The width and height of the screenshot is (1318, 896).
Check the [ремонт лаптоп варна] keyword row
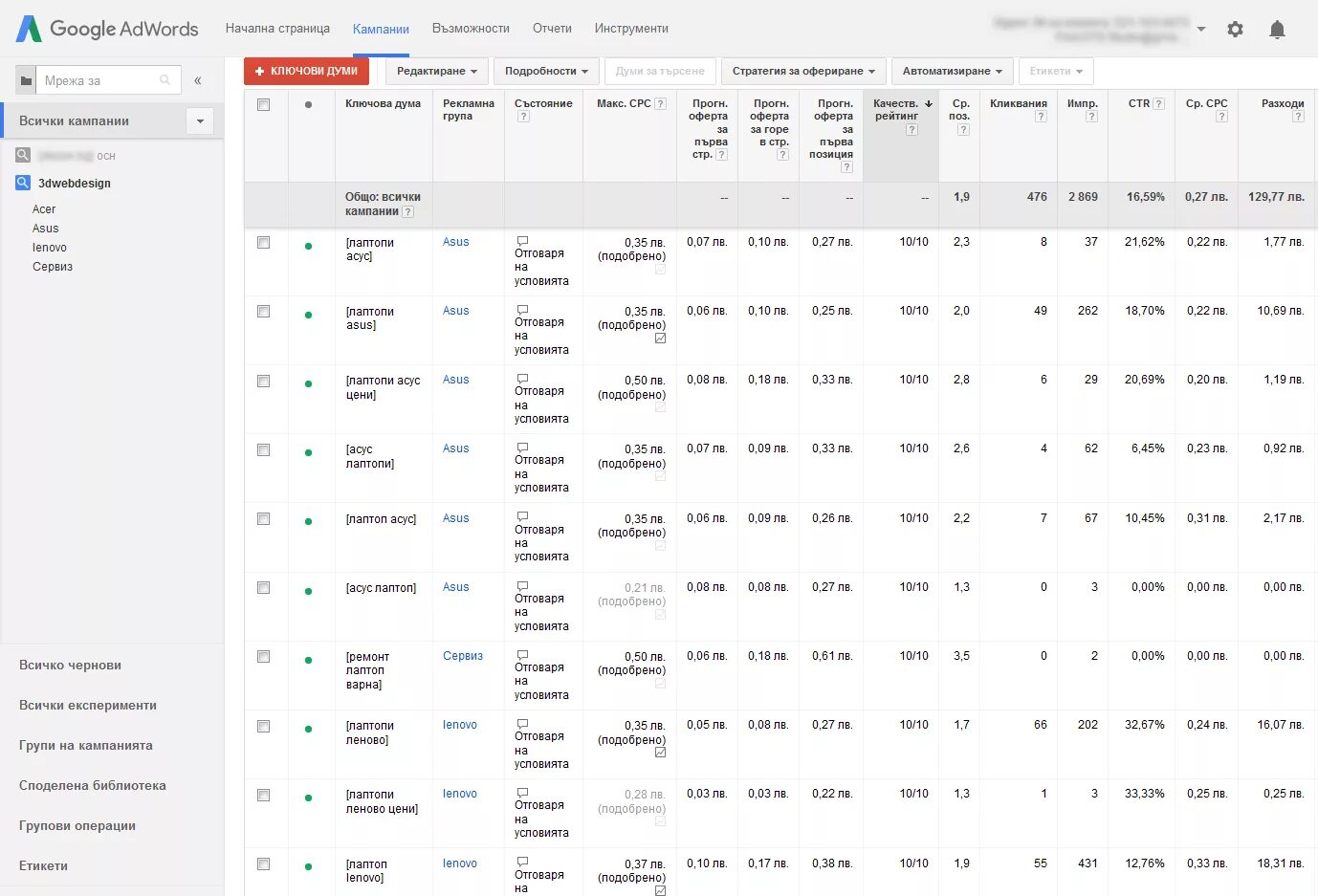point(263,657)
